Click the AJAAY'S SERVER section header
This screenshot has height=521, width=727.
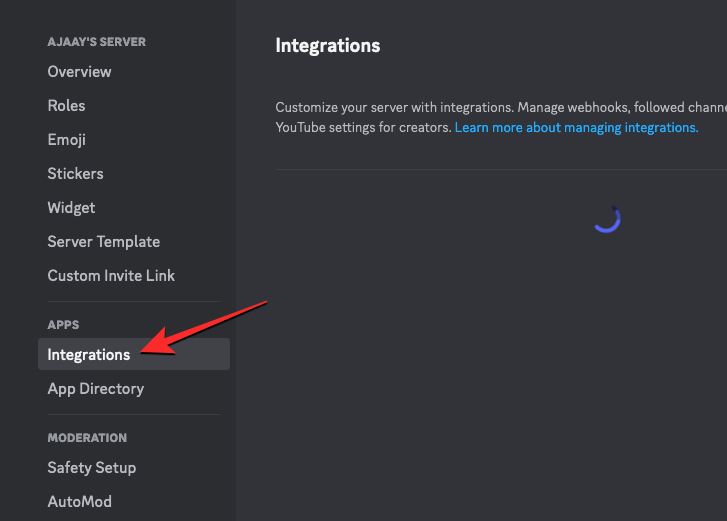pos(96,42)
